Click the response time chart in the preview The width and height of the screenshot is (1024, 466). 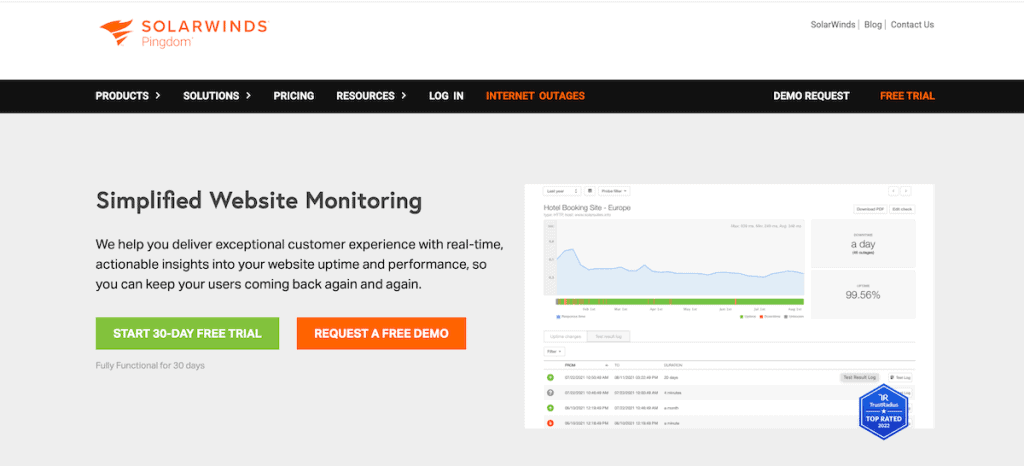point(675,258)
